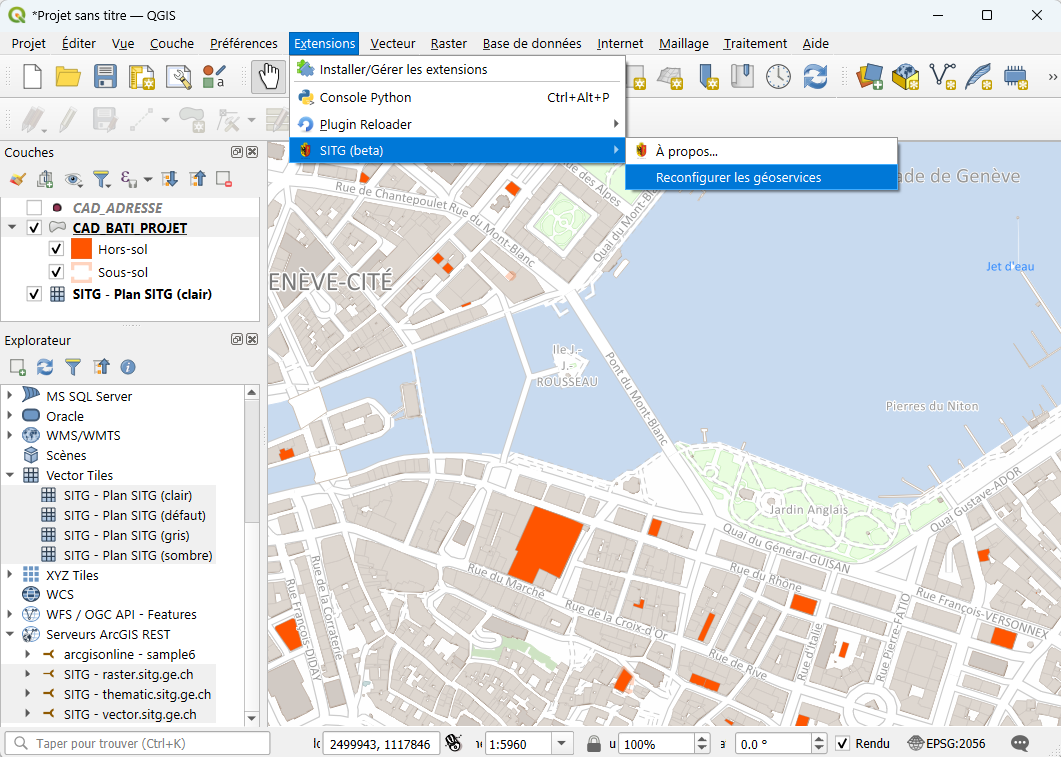Show more toolbar items chevron
This screenshot has width=1061, height=757.
click(1052, 76)
